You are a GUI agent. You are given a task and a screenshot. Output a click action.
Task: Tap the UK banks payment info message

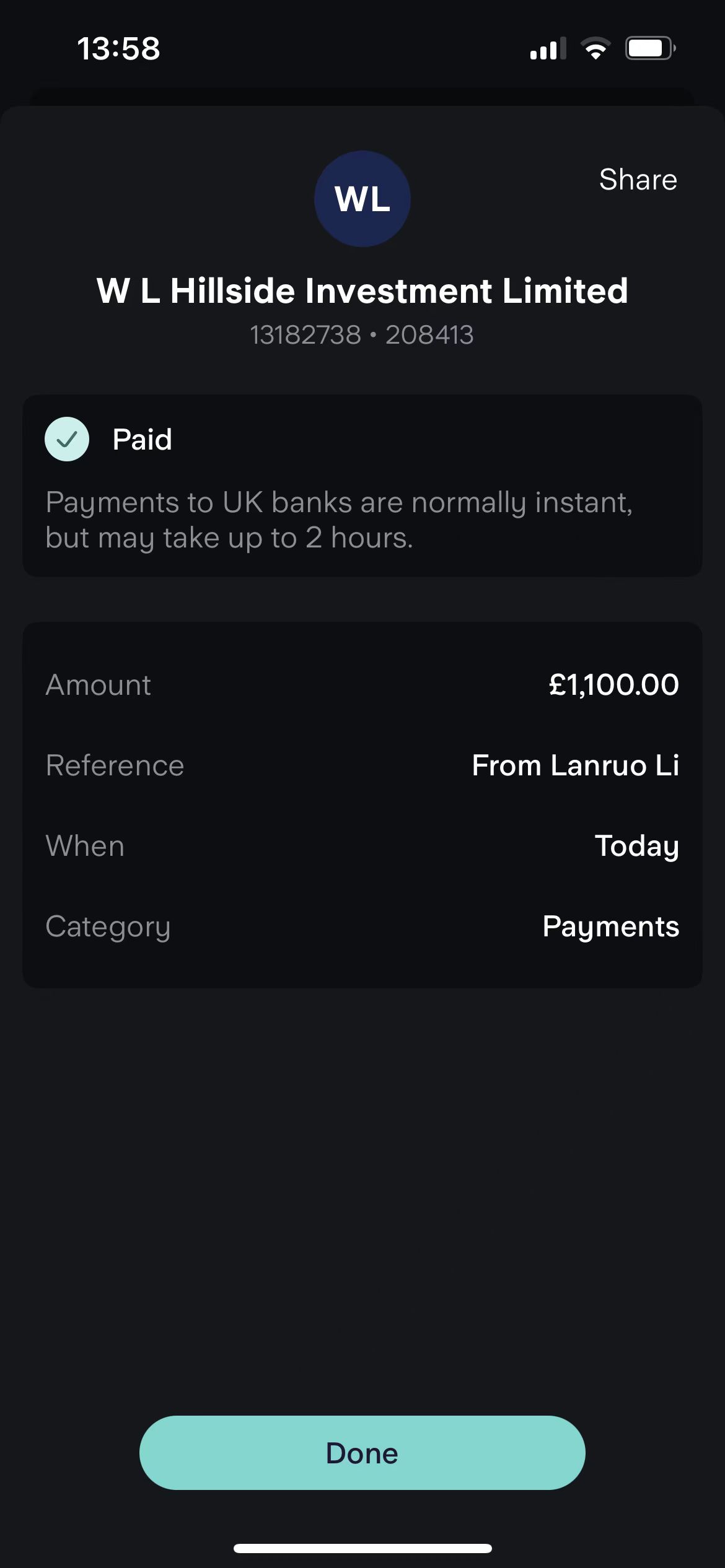(338, 520)
